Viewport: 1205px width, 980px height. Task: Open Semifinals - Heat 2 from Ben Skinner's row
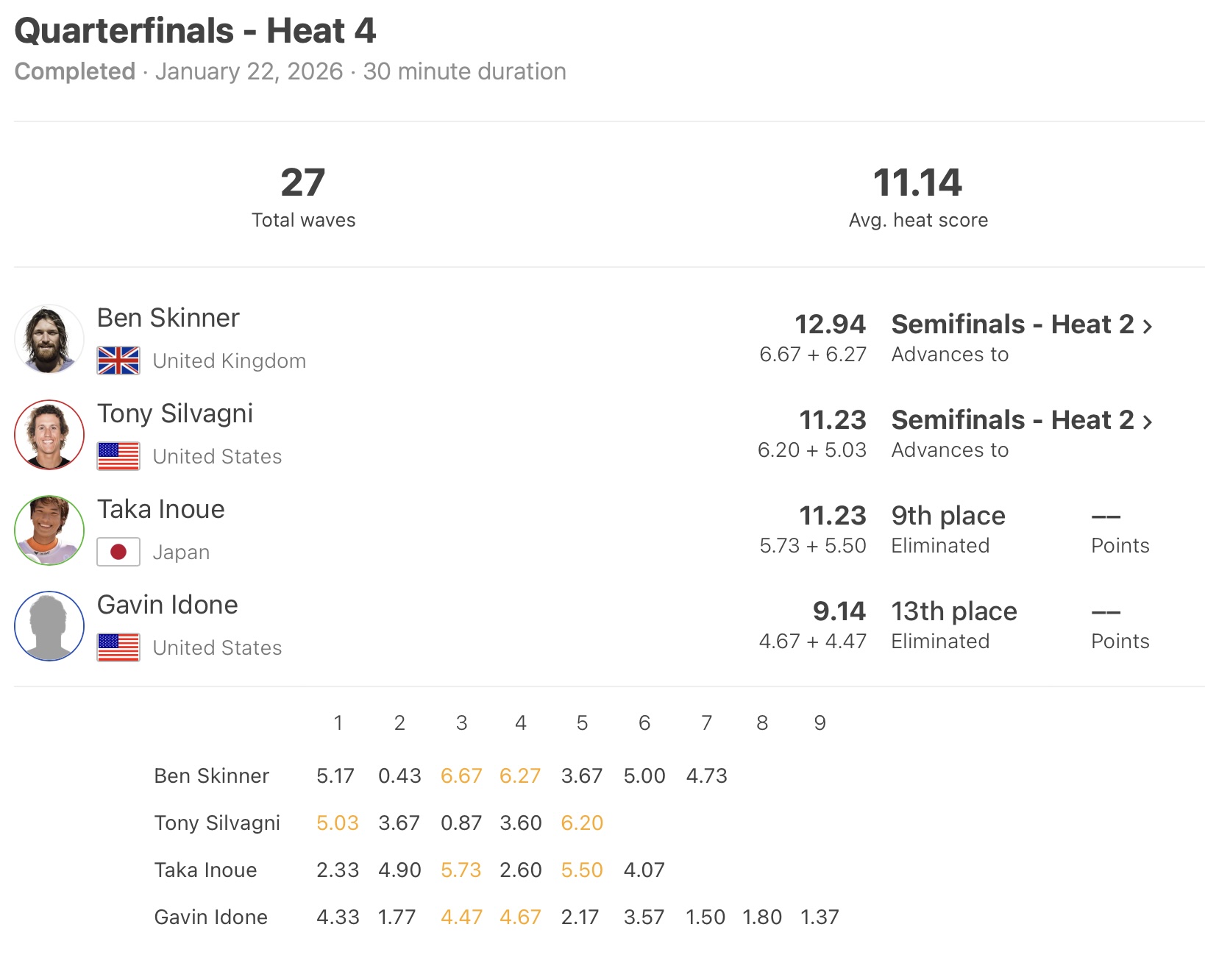click(x=1012, y=324)
